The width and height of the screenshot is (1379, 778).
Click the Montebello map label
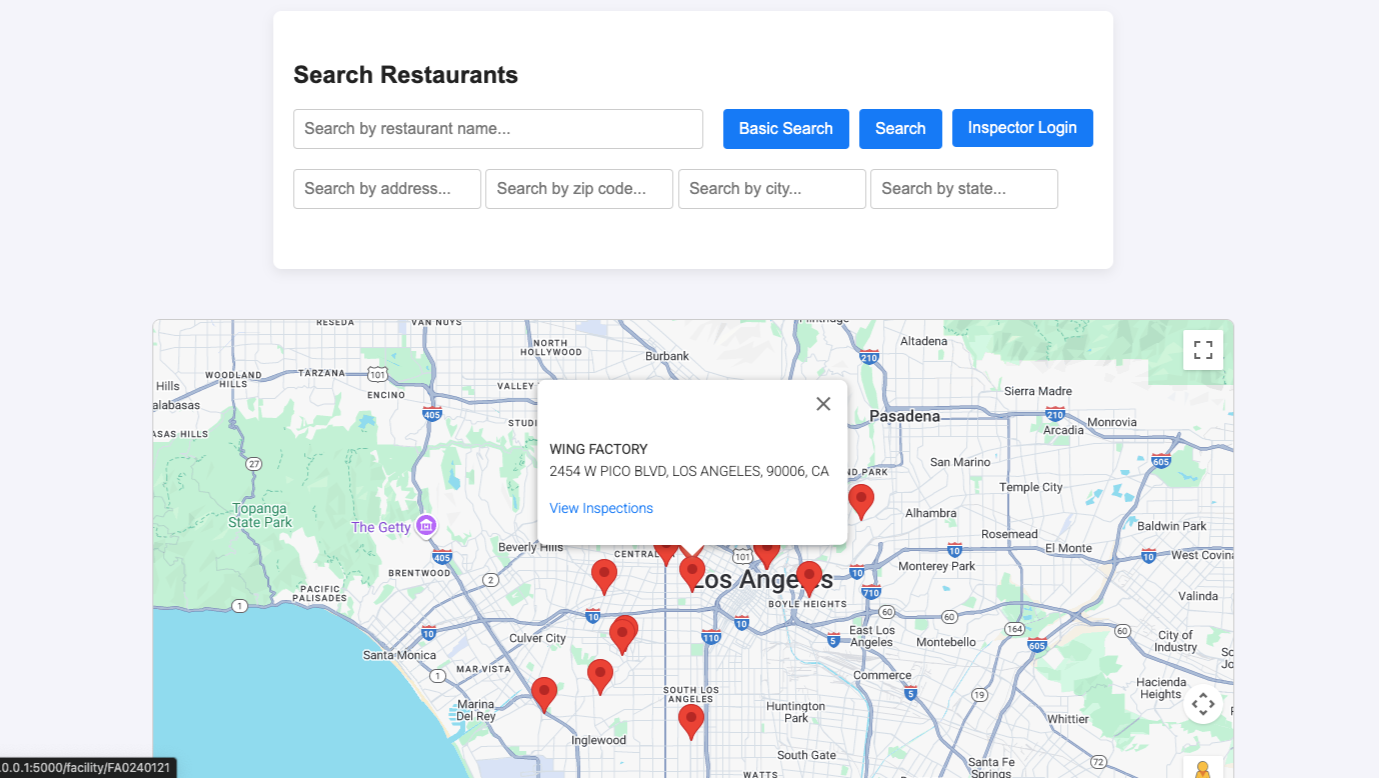[946, 642]
